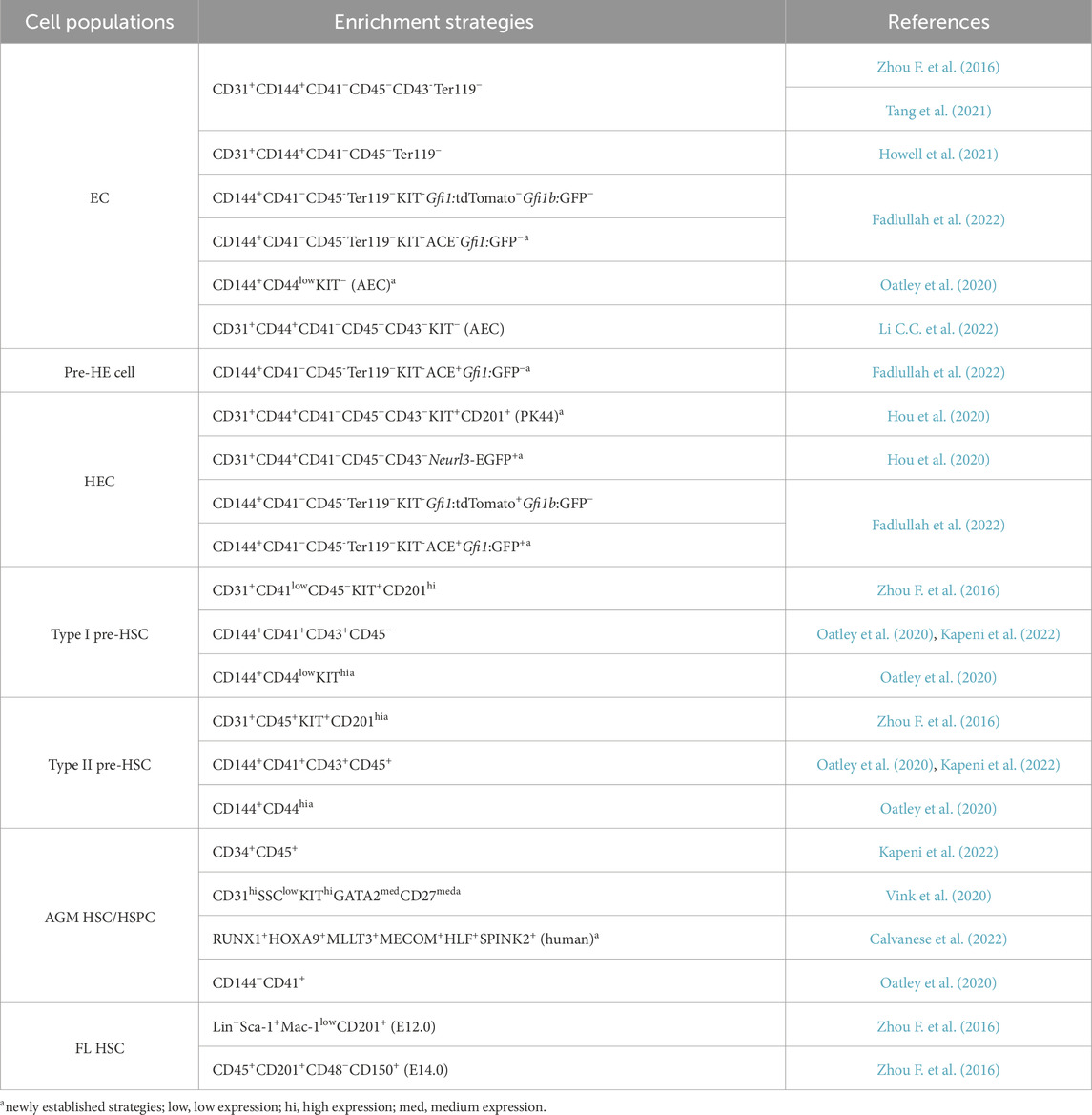Image resolution: width=1092 pixels, height=1115 pixels.
Task: Select the Cell populations column header
Action: pyautogui.click(x=99, y=22)
